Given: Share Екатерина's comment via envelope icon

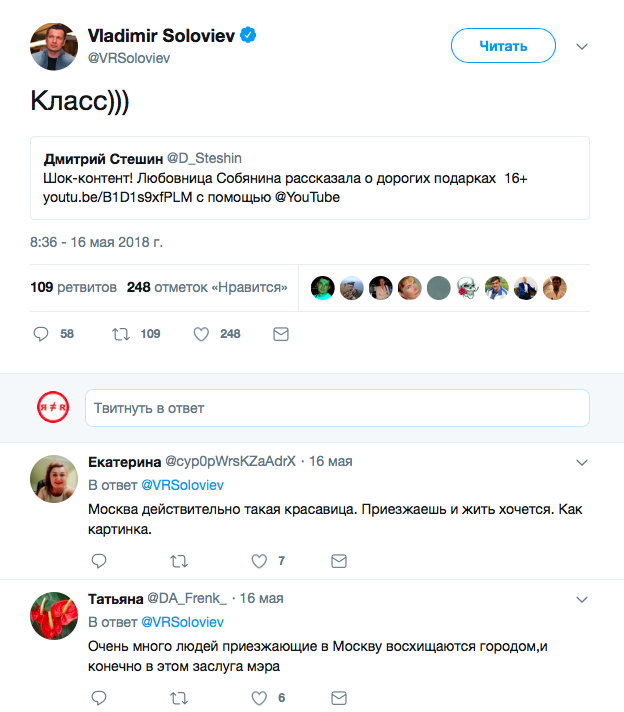Looking at the screenshot, I should tap(339, 561).
